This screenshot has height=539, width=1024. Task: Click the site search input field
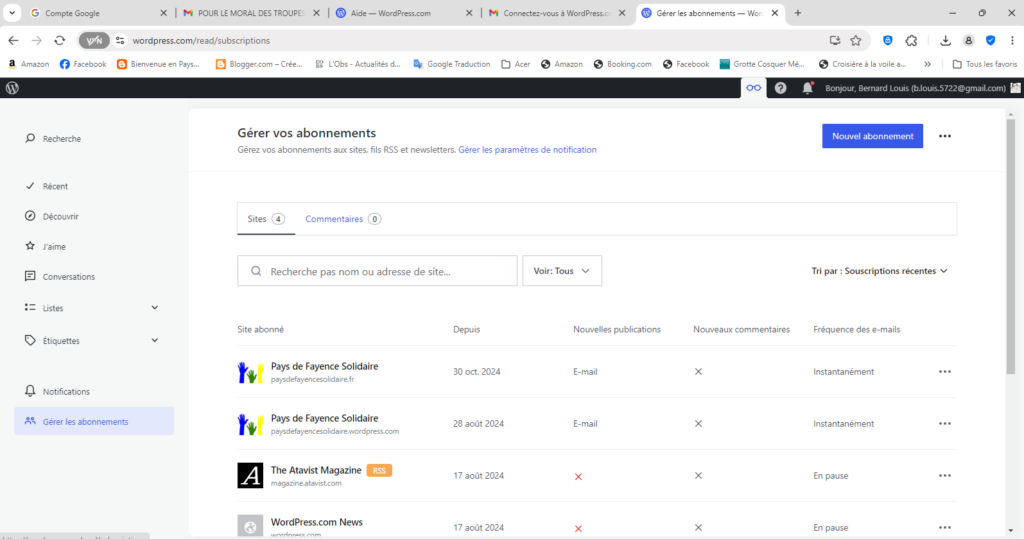(x=377, y=271)
